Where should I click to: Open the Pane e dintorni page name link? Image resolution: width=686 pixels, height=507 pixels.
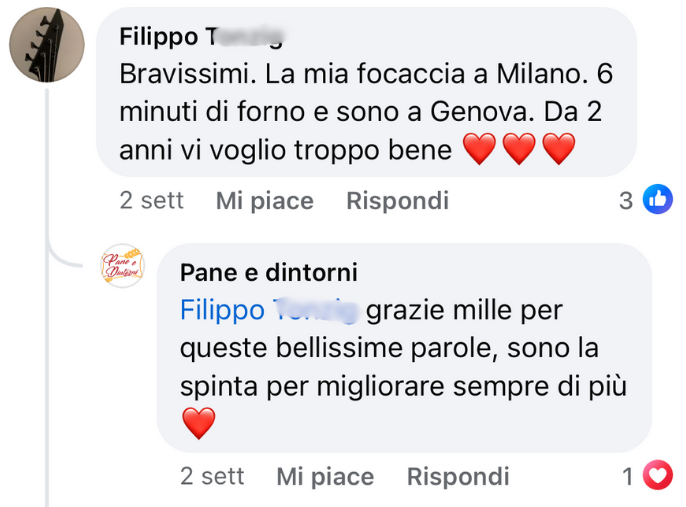[x=268, y=273]
